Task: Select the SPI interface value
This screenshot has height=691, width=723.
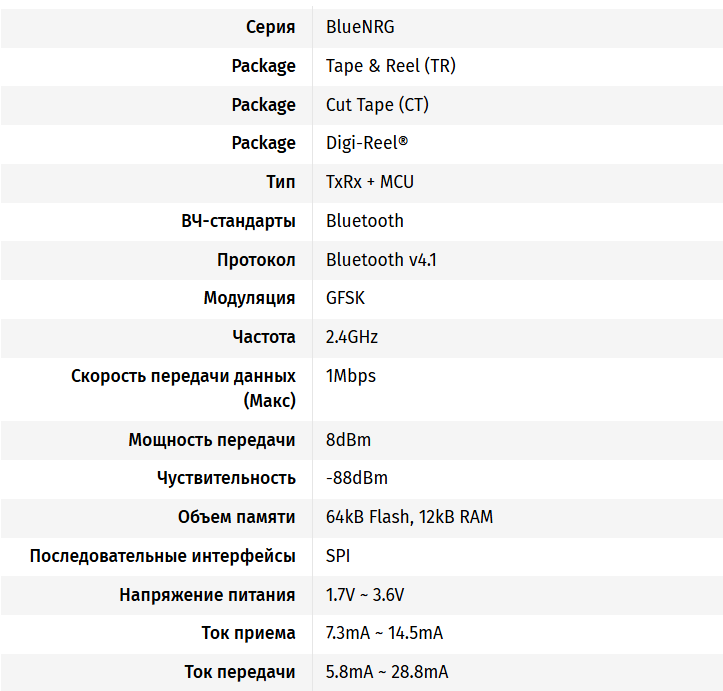Action: coord(338,556)
